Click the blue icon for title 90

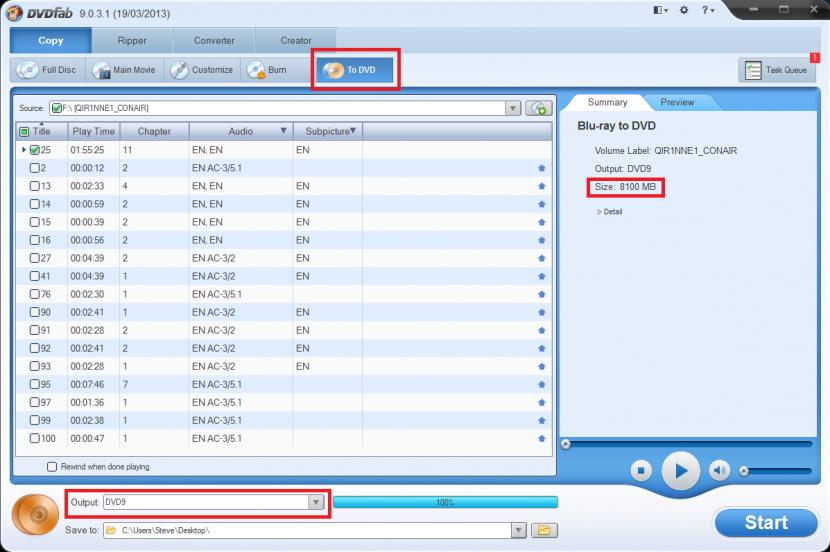point(542,312)
